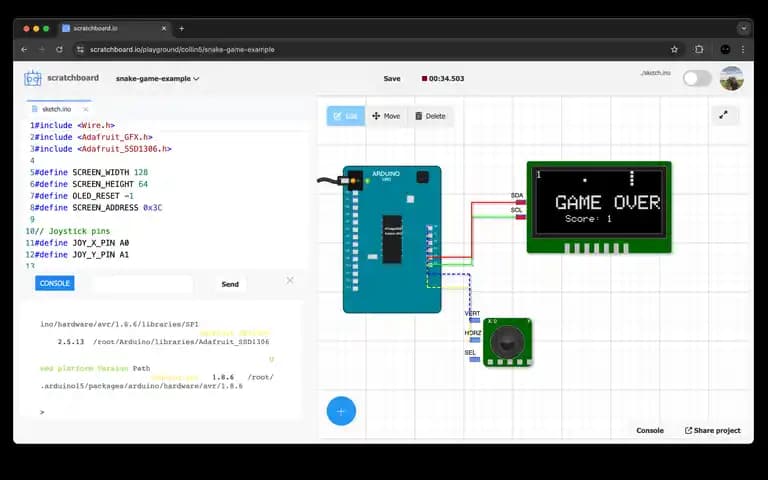768x480 pixels.
Task: Toggle the switch next to the sketch.ino label
Action: point(697,78)
